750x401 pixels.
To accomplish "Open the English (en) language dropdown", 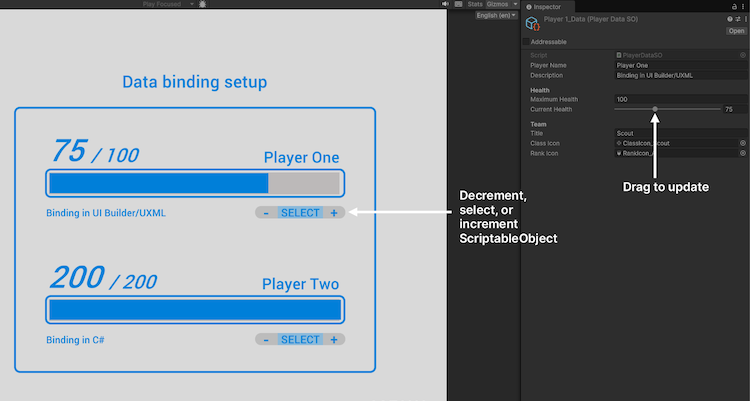I will click(x=496, y=15).
